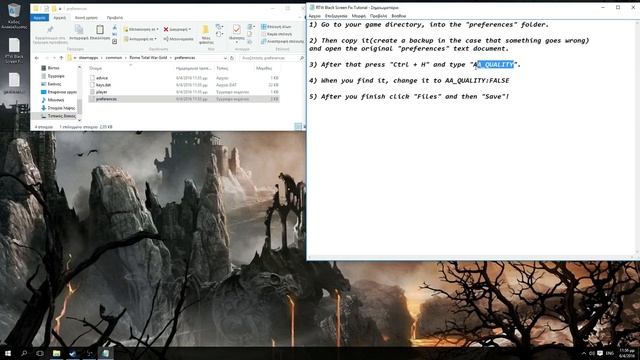Open the Properties dropdown arrow
640x360 pixels.
tap(236, 42)
